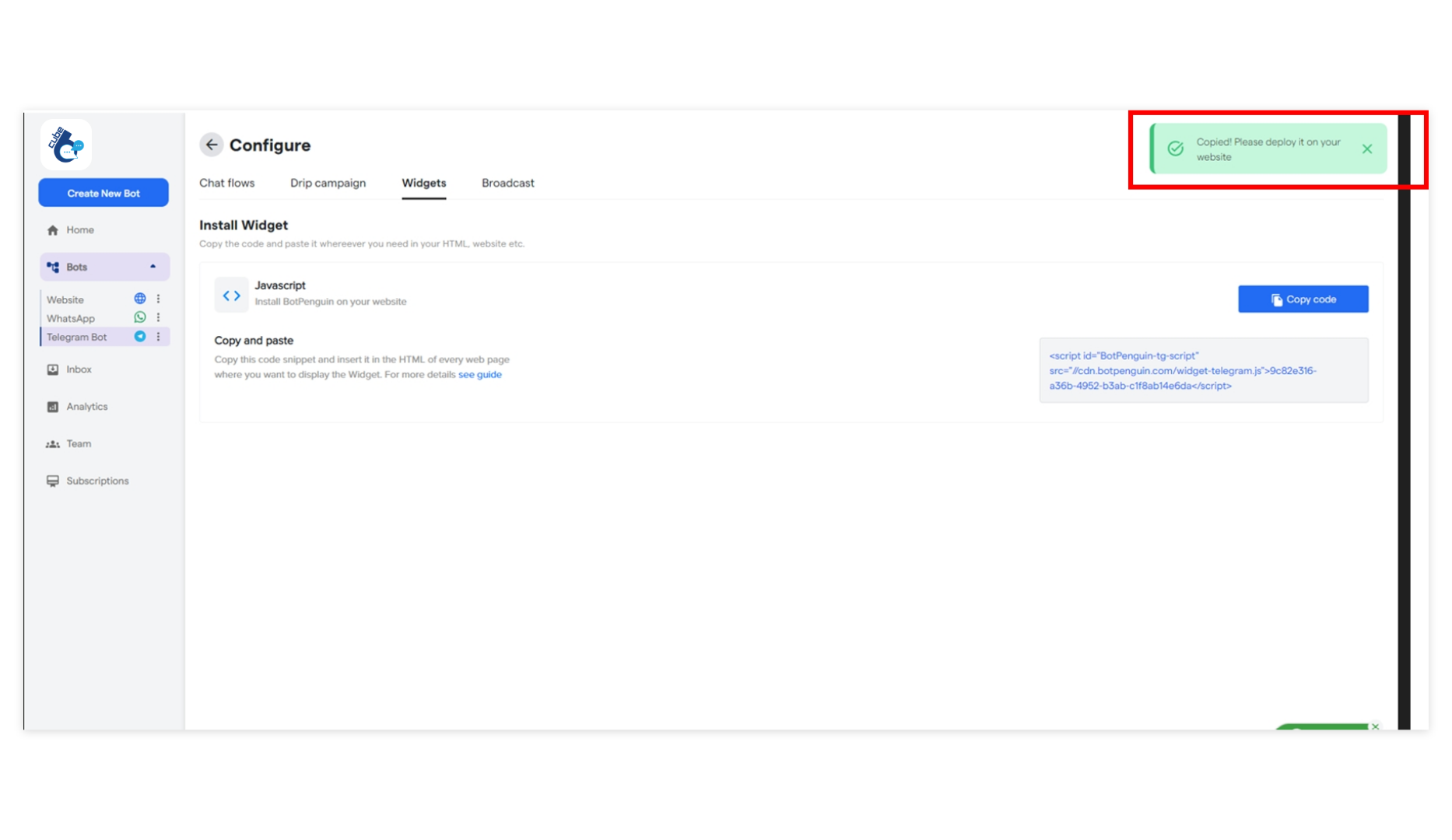Select the Website bot row
1452x840 pixels.
point(104,299)
